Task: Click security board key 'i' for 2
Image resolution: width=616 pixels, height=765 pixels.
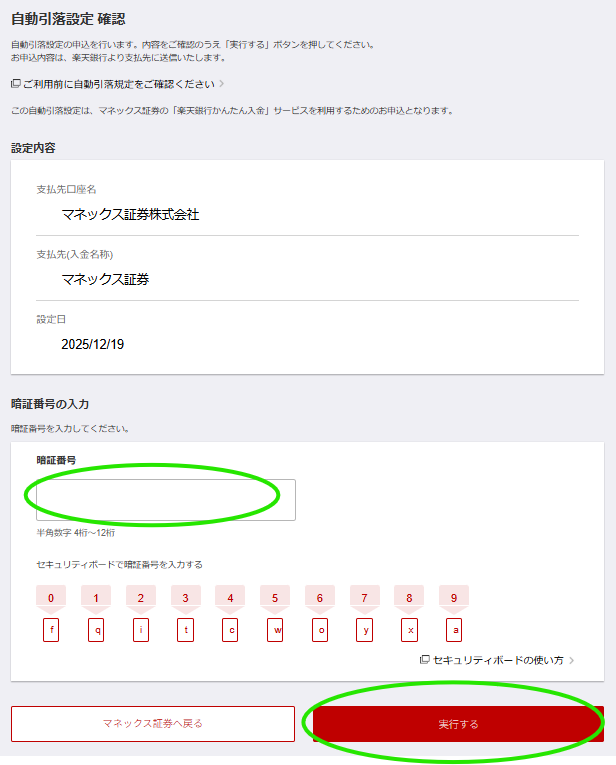Action: point(141,630)
